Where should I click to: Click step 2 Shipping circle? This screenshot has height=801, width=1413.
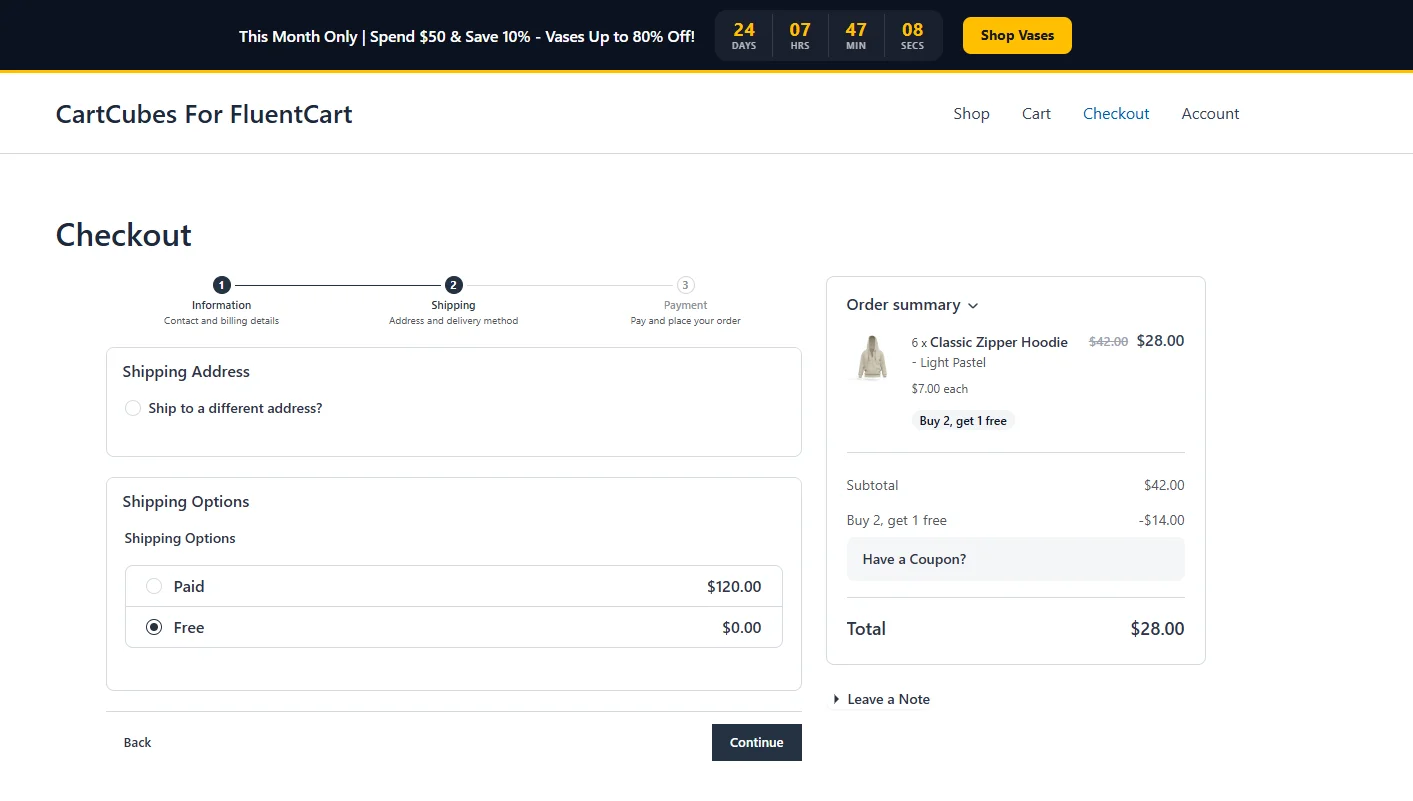(454, 285)
